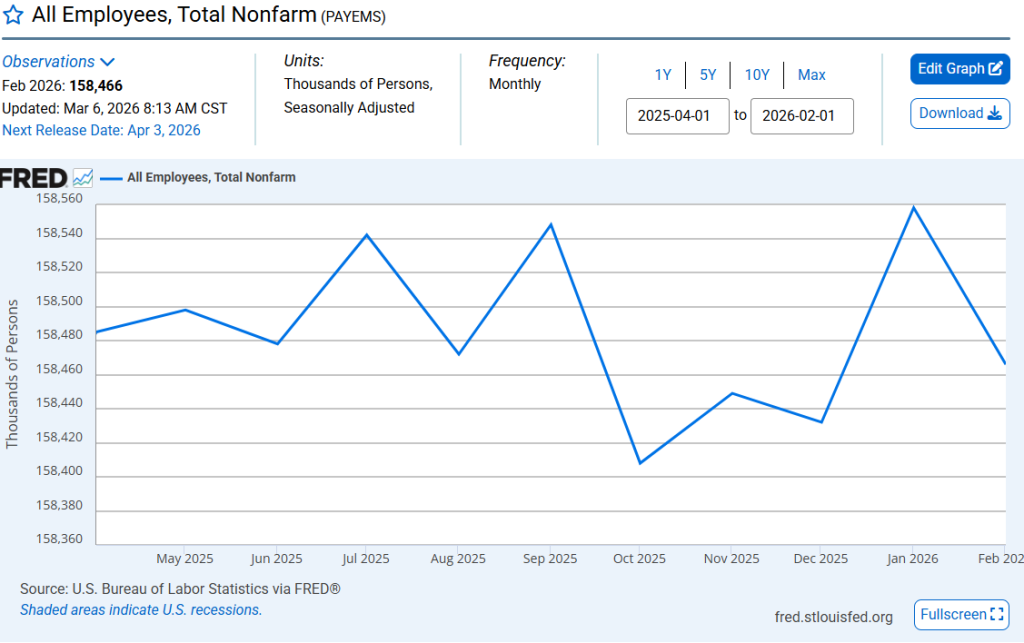Image resolution: width=1024 pixels, height=643 pixels.
Task: Click the blue legend line swatch
Action: pyautogui.click(x=111, y=178)
